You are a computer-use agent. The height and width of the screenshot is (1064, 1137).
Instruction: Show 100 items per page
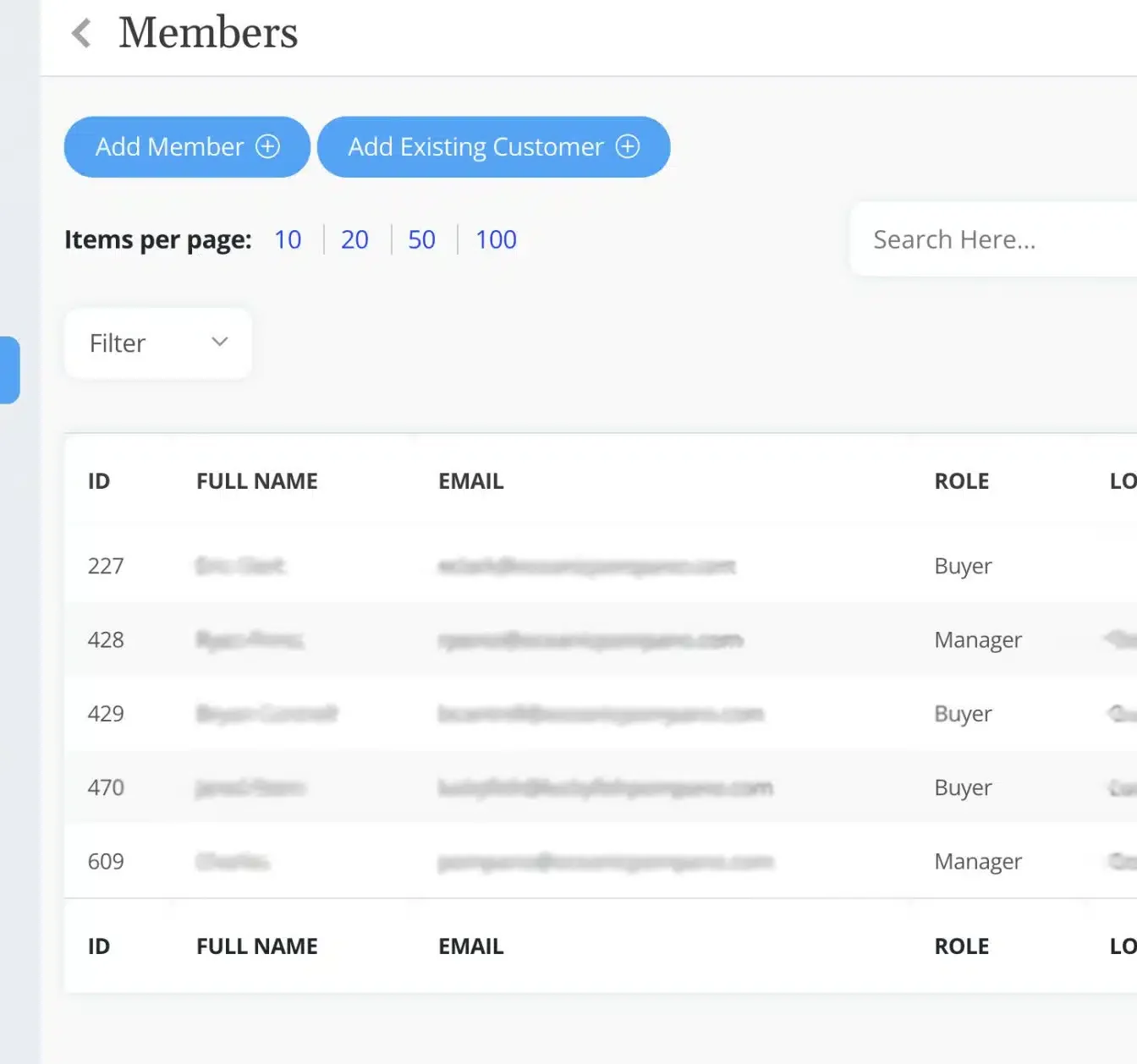(x=496, y=240)
